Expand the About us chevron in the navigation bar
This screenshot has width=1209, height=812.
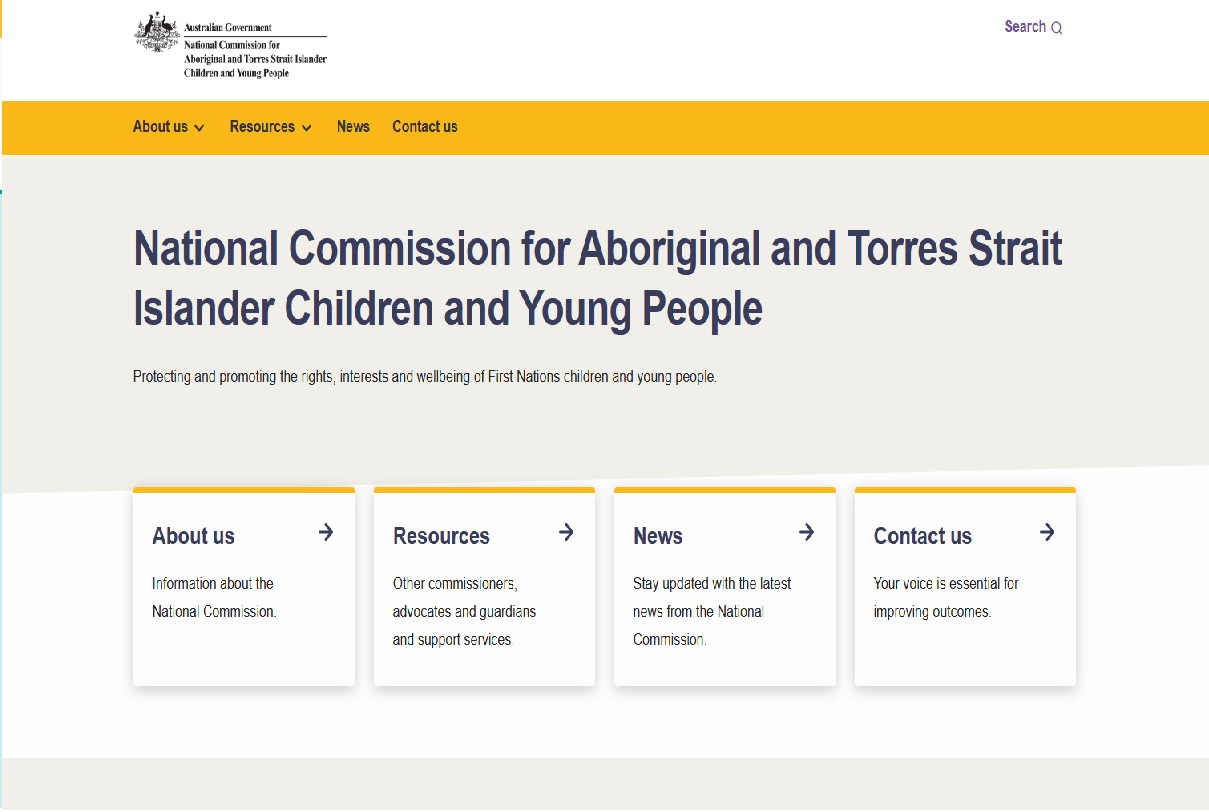click(199, 128)
